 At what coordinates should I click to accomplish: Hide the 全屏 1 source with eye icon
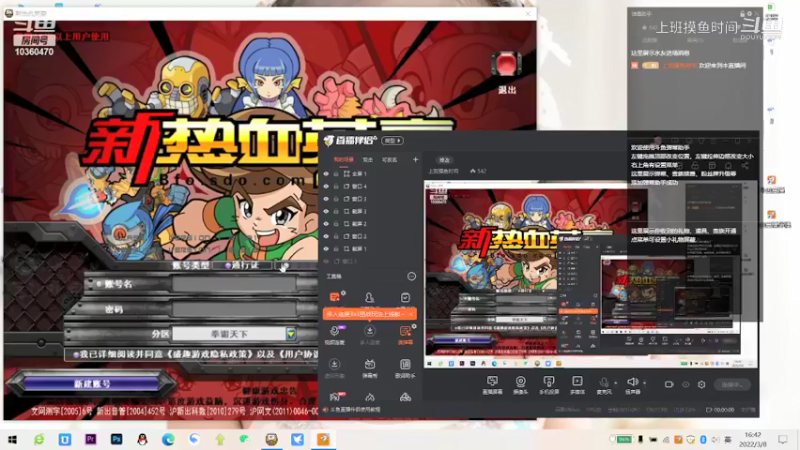point(326,174)
